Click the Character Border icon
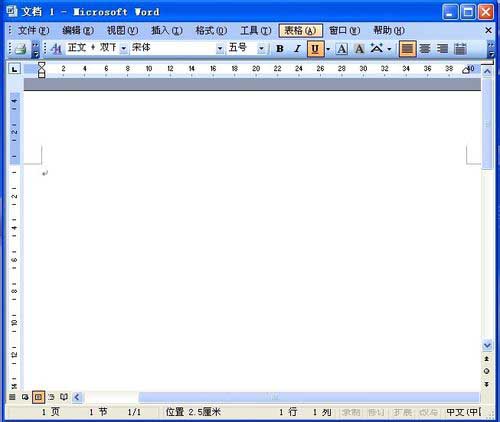The width and height of the screenshot is (500, 422). coord(341,49)
